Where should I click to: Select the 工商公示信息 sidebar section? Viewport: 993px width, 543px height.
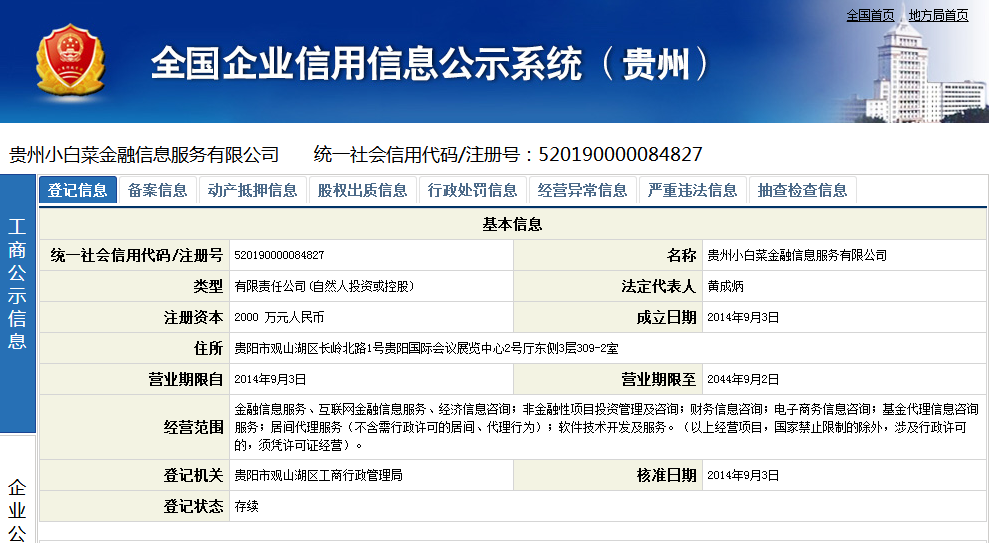pyautogui.click(x=18, y=303)
